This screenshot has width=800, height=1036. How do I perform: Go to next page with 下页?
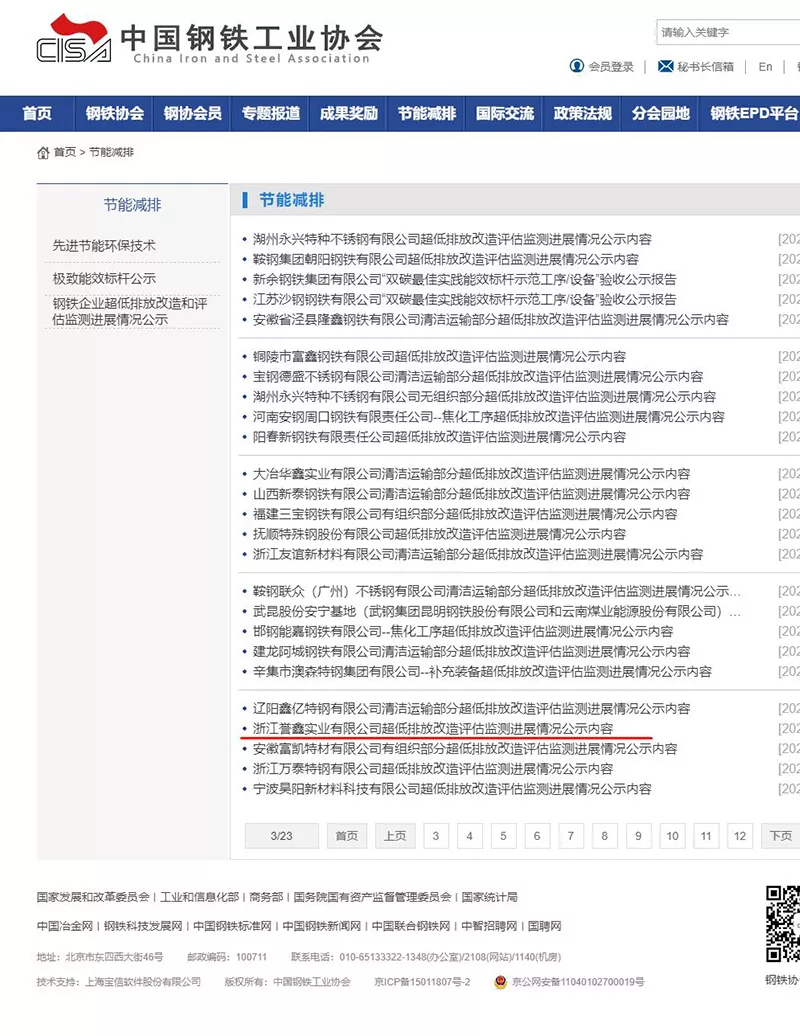pos(780,836)
